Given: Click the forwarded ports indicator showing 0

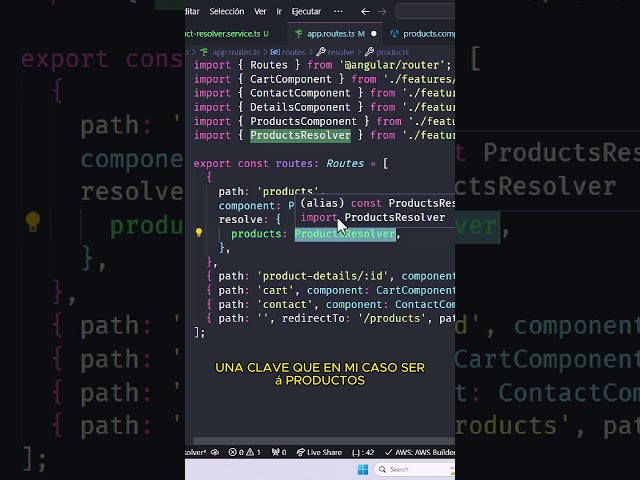Looking at the screenshot, I should 279,452.
